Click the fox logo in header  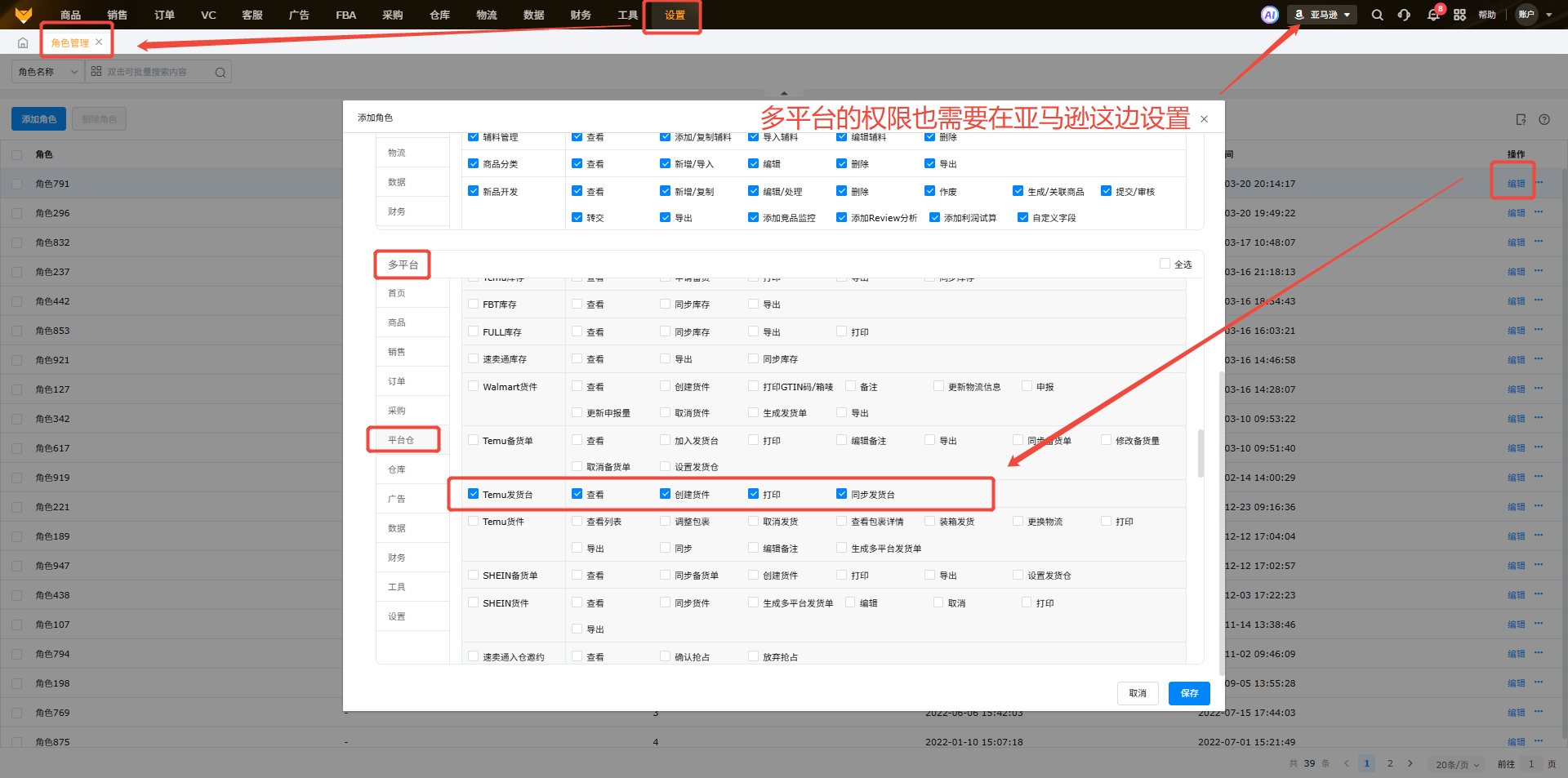coord(24,15)
